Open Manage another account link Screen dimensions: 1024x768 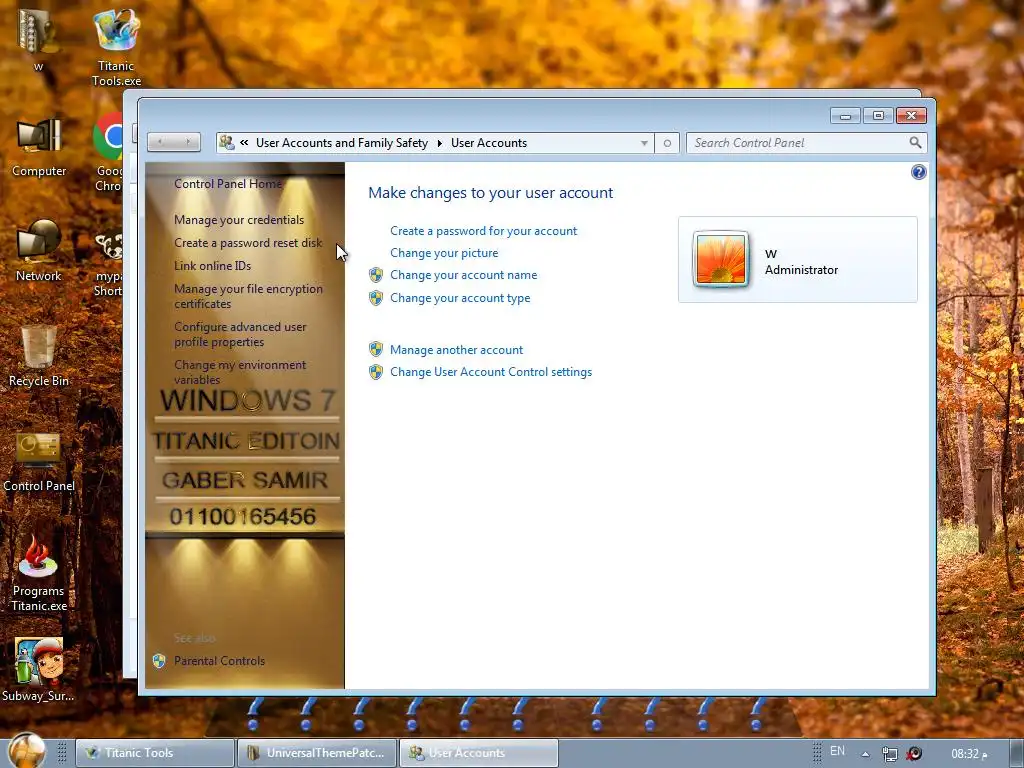click(x=456, y=349)
